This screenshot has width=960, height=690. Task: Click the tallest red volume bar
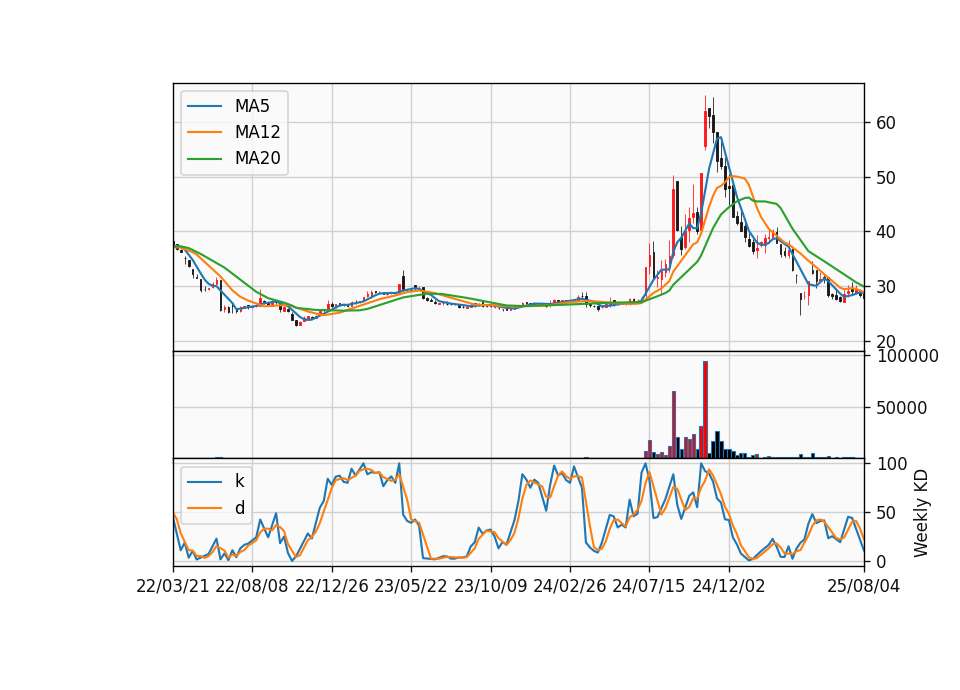click(705, 410)
